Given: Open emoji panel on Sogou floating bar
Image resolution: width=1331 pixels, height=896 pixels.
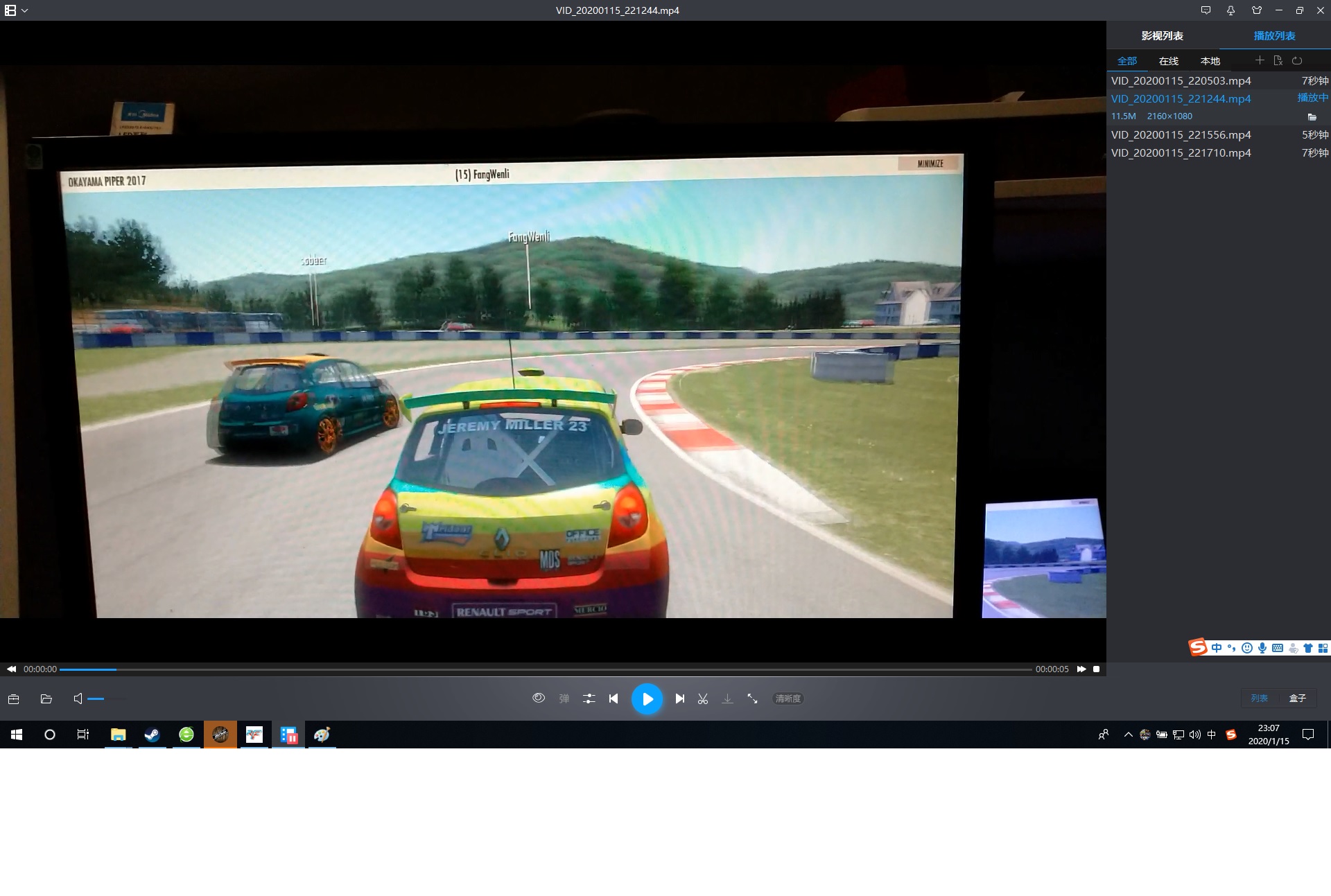Looking at the screenshot, I should 1246,648.
